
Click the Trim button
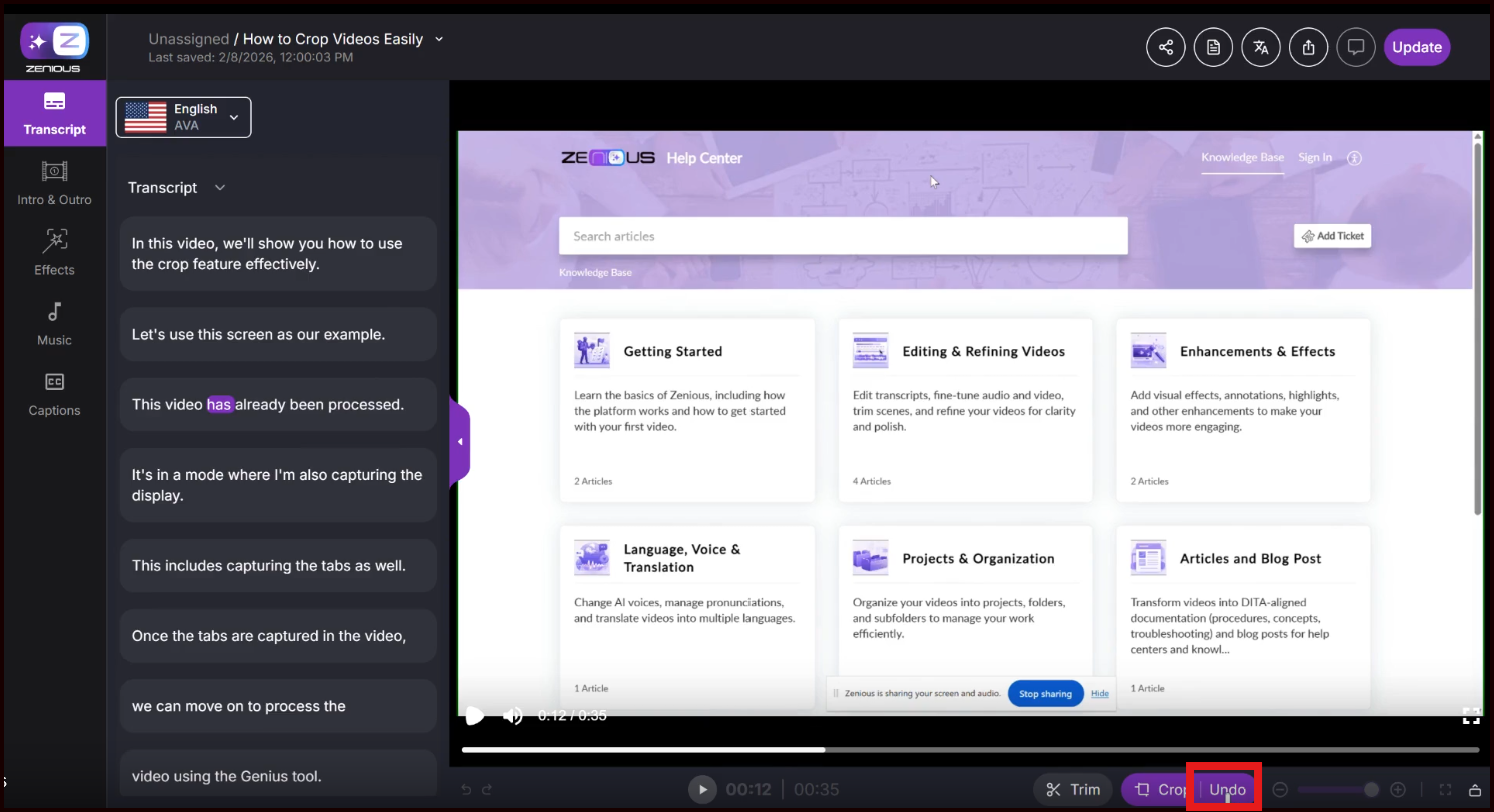coord(1073,790)
